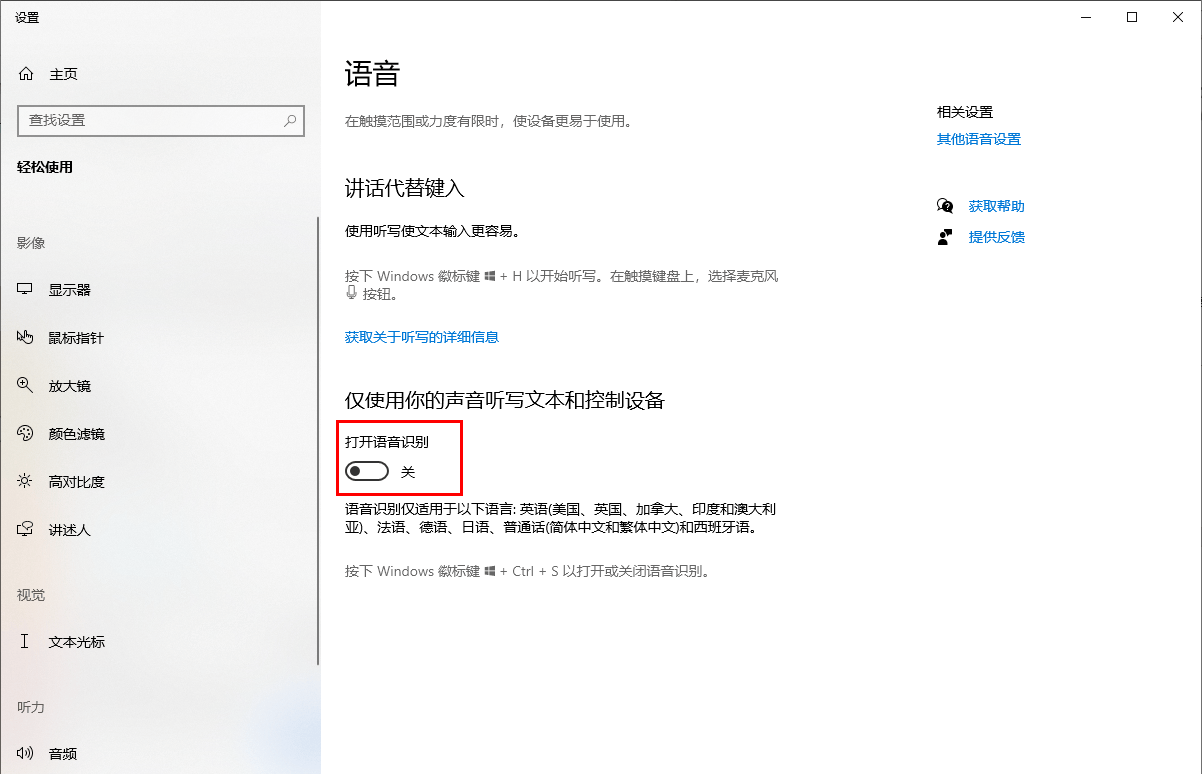Click the 讲话代替键入 heading
This screenshot has height=774, width=1202.
point(405,189)
